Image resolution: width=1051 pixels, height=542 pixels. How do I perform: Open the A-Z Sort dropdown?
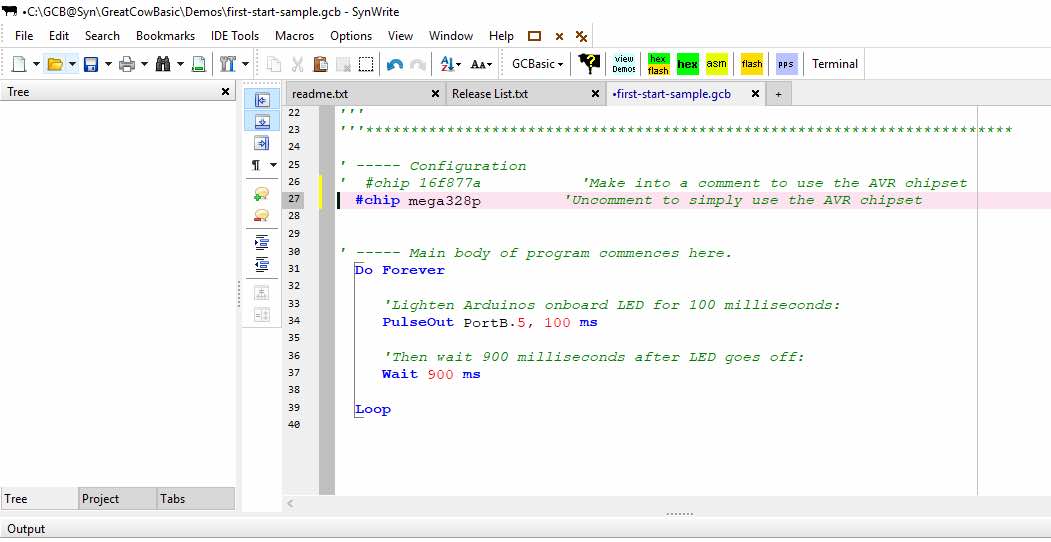pyautogui.click(x=450, y=64)
